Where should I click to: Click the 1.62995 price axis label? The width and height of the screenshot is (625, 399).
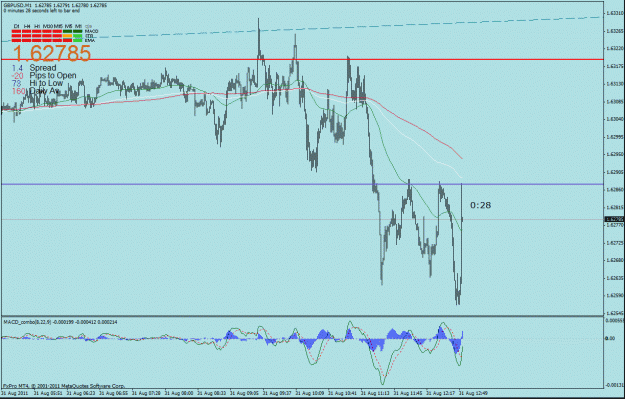point(615,137)
